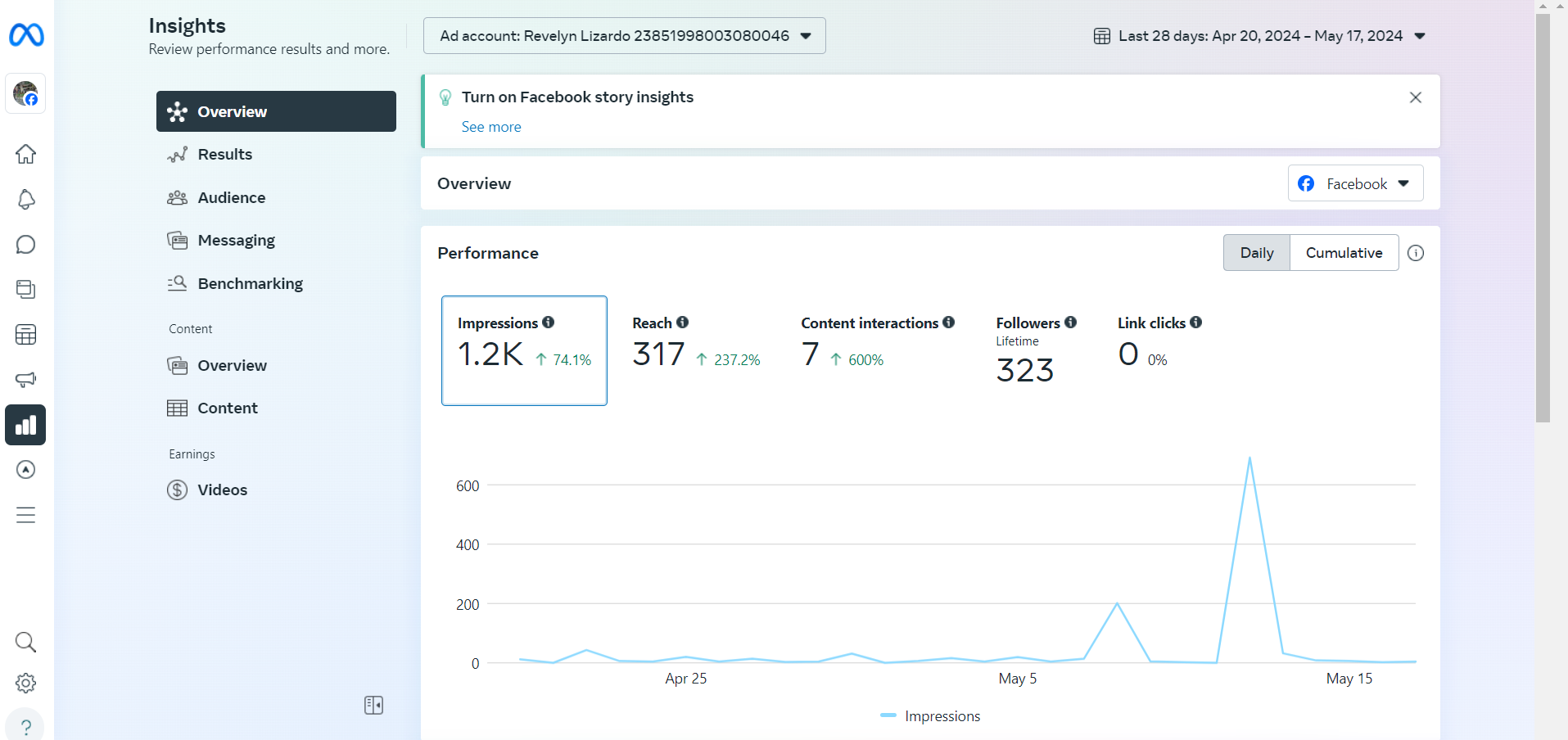This screenshot has width=1568, height=740.
Task: Open Notifications bell icon
Action: 26,200
